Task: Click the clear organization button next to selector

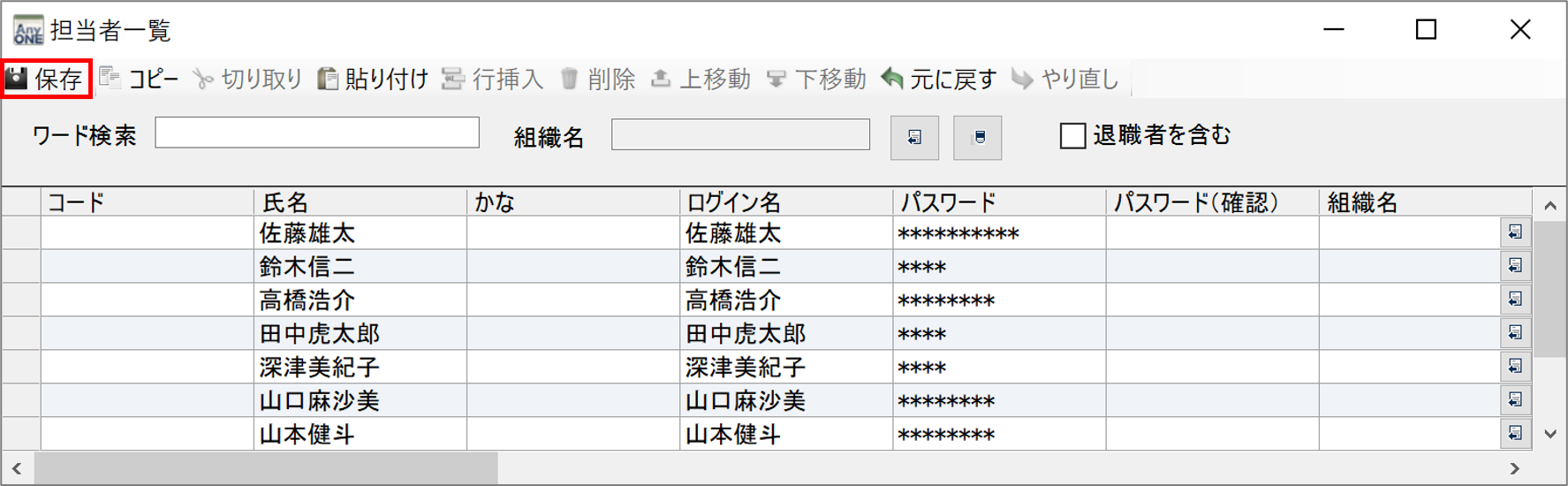Action: tap(978, 138)
